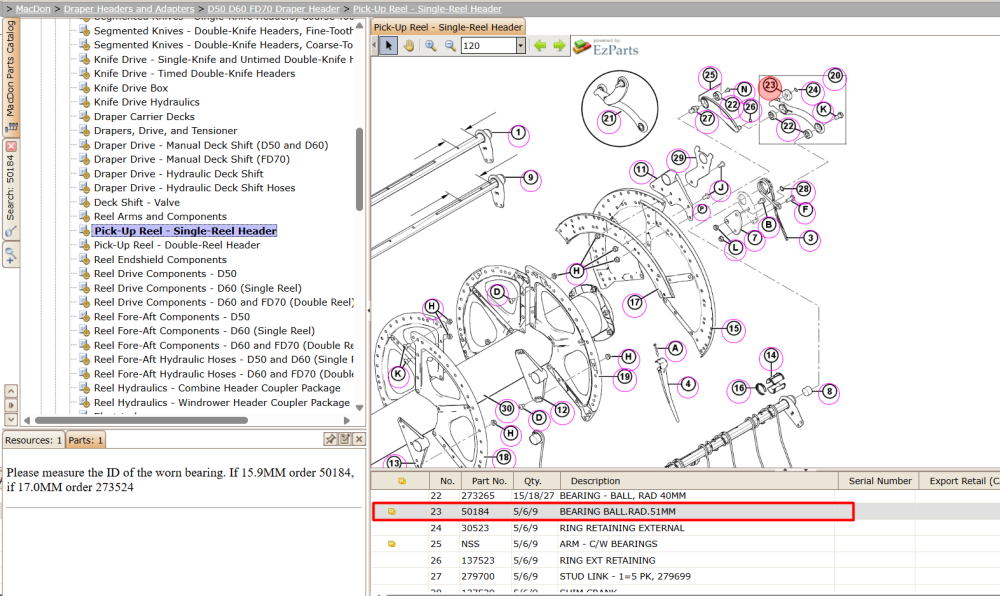Image resolution: width=1000 pixels, height=596 pixels.
Task: Sort parts table by Description column
Action: click(x=697, y=481)
